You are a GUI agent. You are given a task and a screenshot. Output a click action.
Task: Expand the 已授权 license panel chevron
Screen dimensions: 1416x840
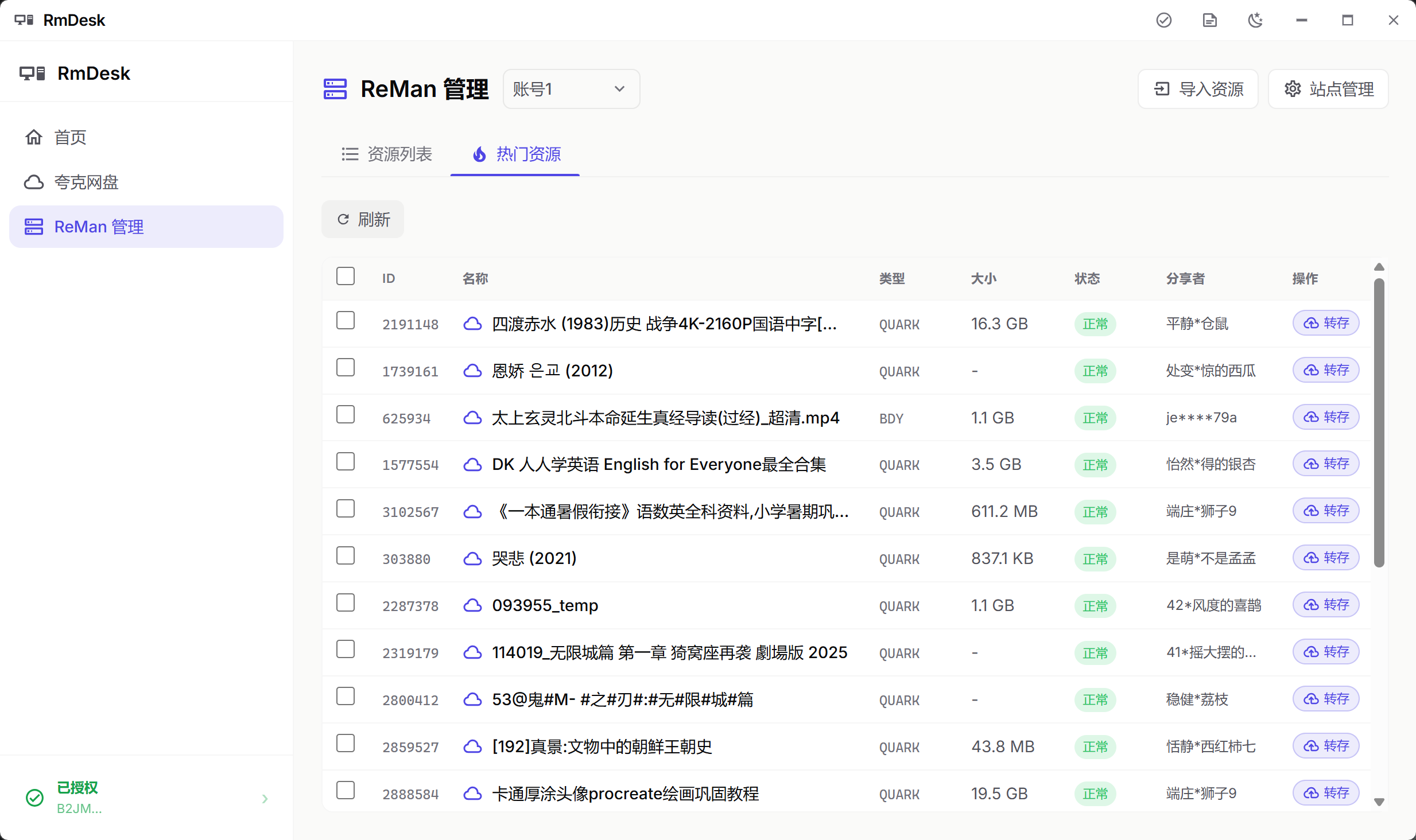[x=265, y=799]
